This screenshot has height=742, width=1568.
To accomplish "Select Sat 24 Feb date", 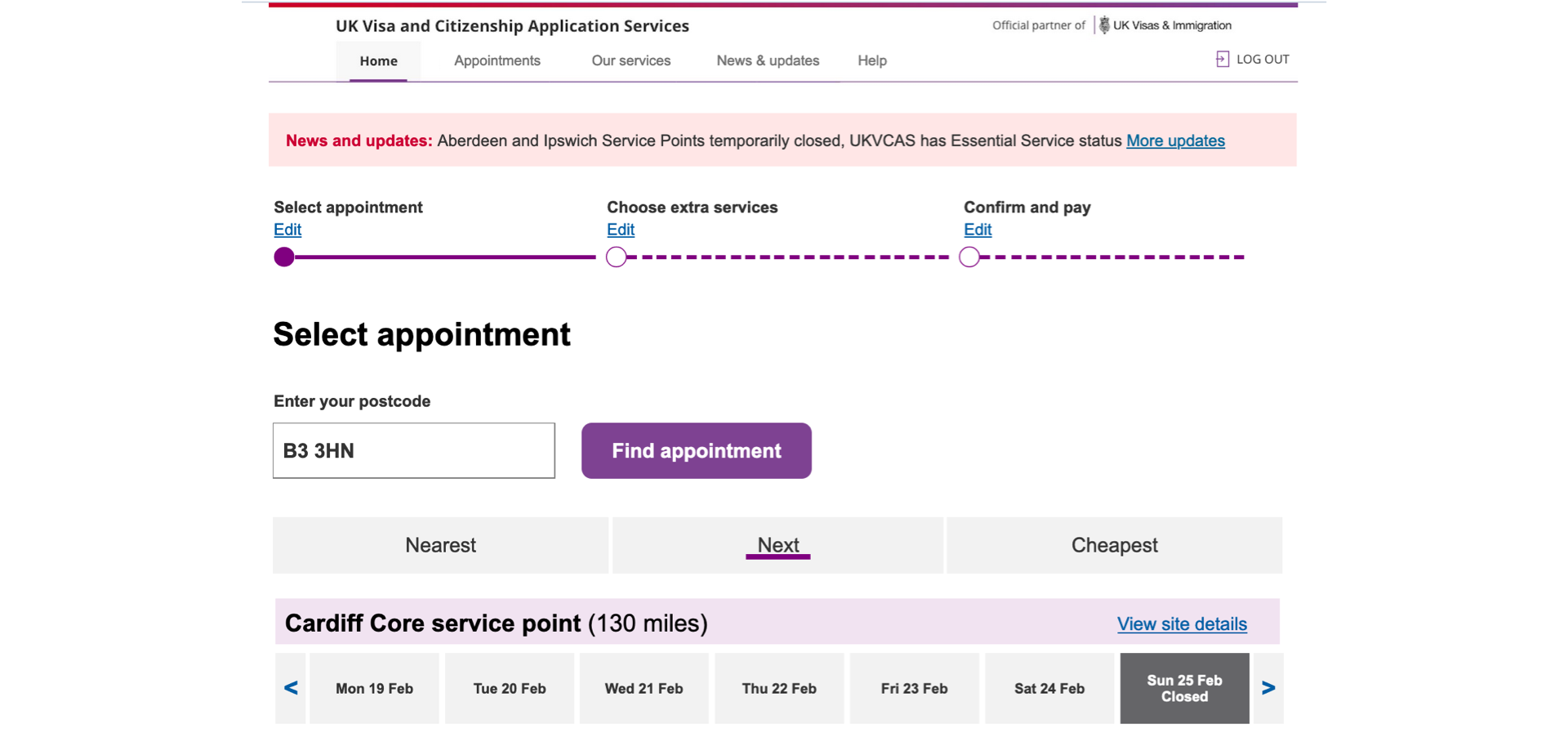I will [x=1049, y=688].
